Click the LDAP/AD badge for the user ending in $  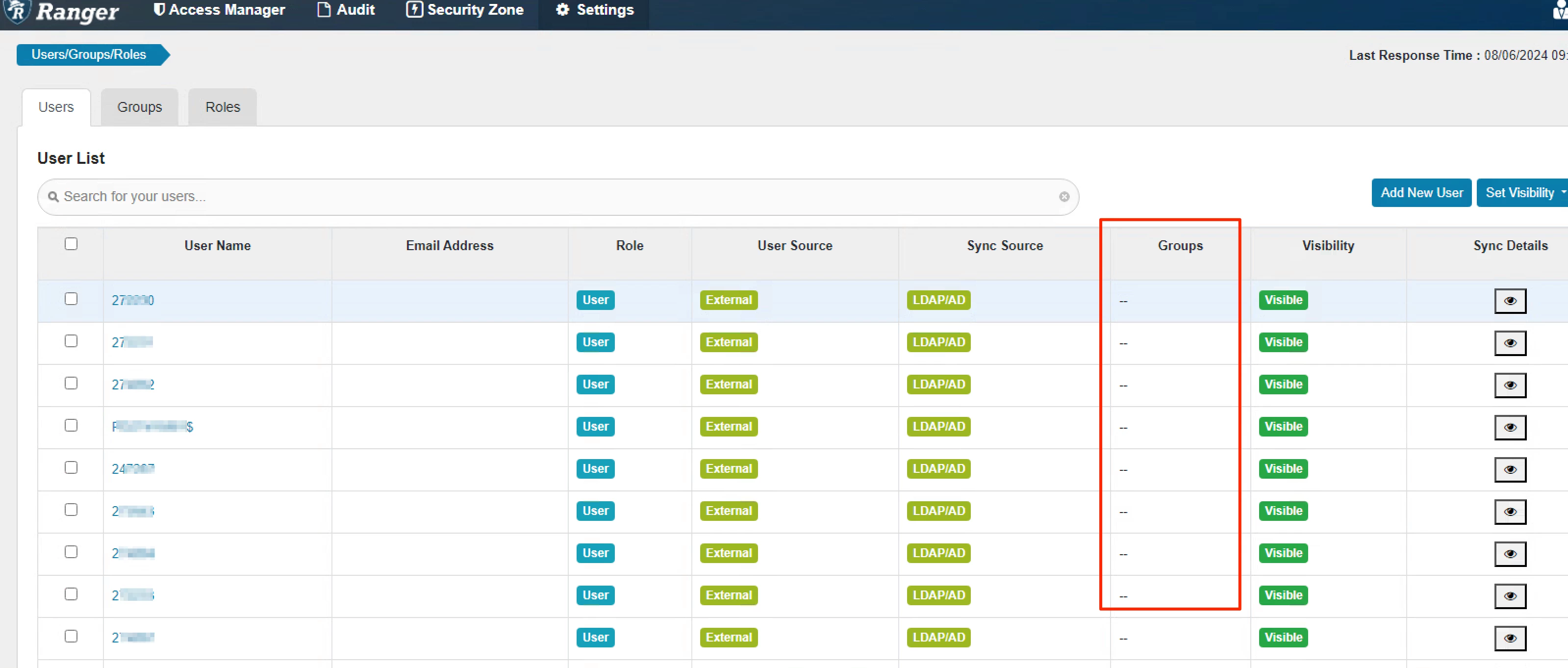[x=938, y=427]
